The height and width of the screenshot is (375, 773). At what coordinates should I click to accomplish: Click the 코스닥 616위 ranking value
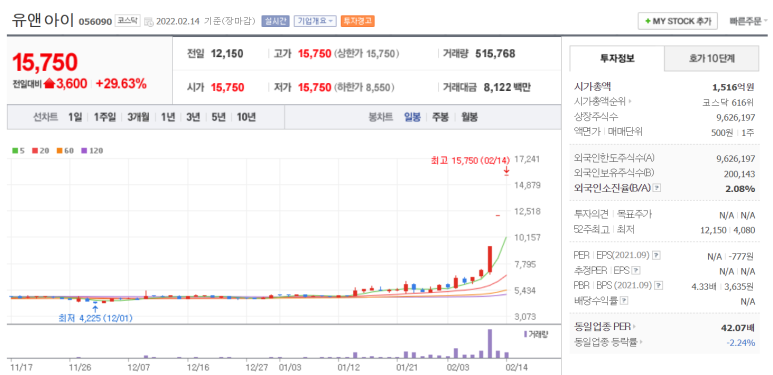728,102
